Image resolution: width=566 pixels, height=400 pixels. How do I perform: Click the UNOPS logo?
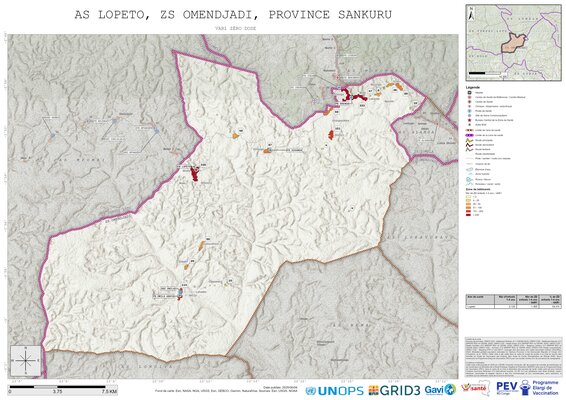click(334, 391)
